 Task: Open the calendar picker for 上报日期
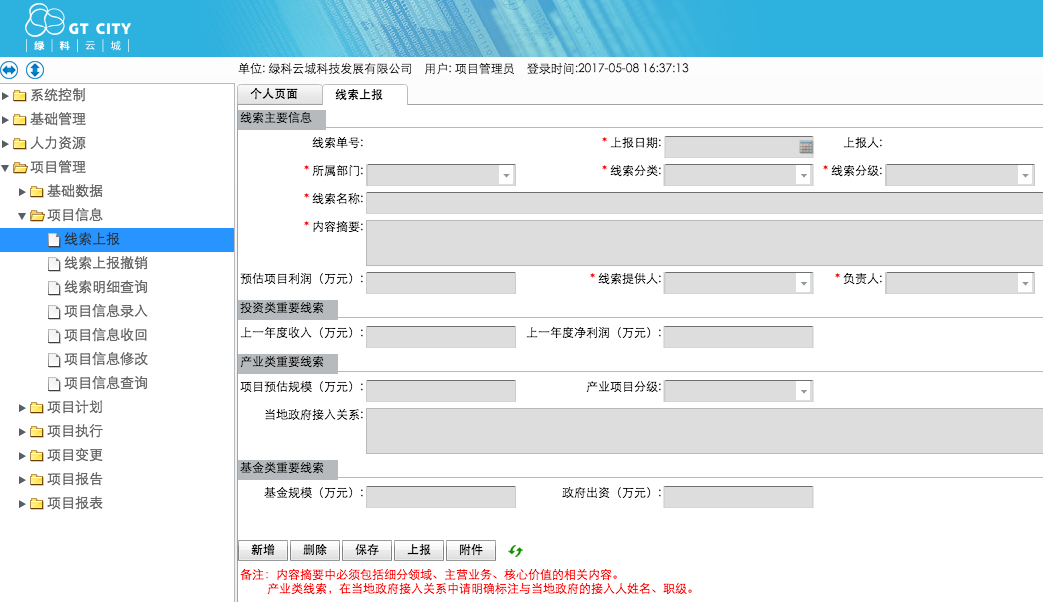pos(806,147)
